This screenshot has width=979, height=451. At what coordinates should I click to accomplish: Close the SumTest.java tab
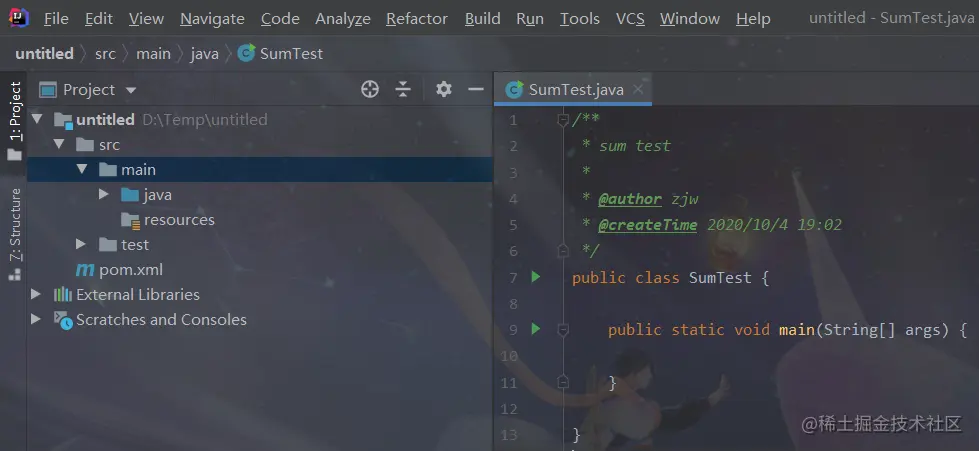pyautogui.click(x=638, y=89)
